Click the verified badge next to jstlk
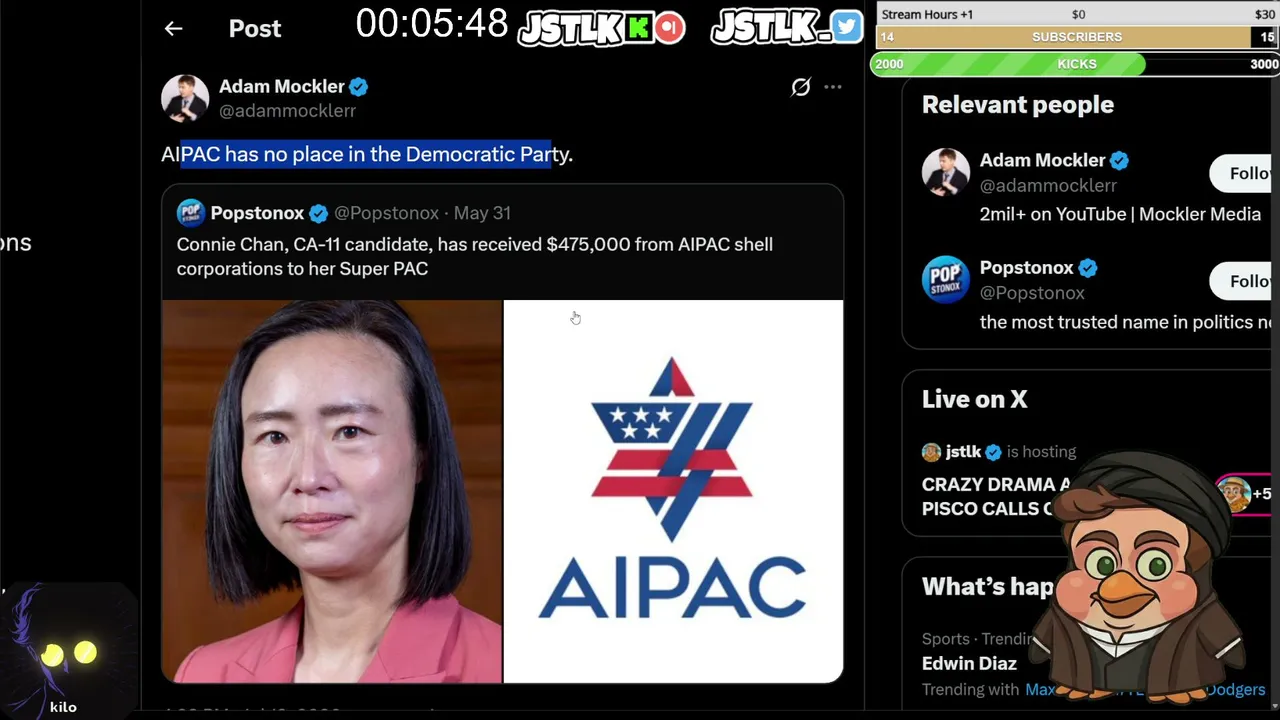This screenshot has height=720, width=1280. click(x=993, y=452)
